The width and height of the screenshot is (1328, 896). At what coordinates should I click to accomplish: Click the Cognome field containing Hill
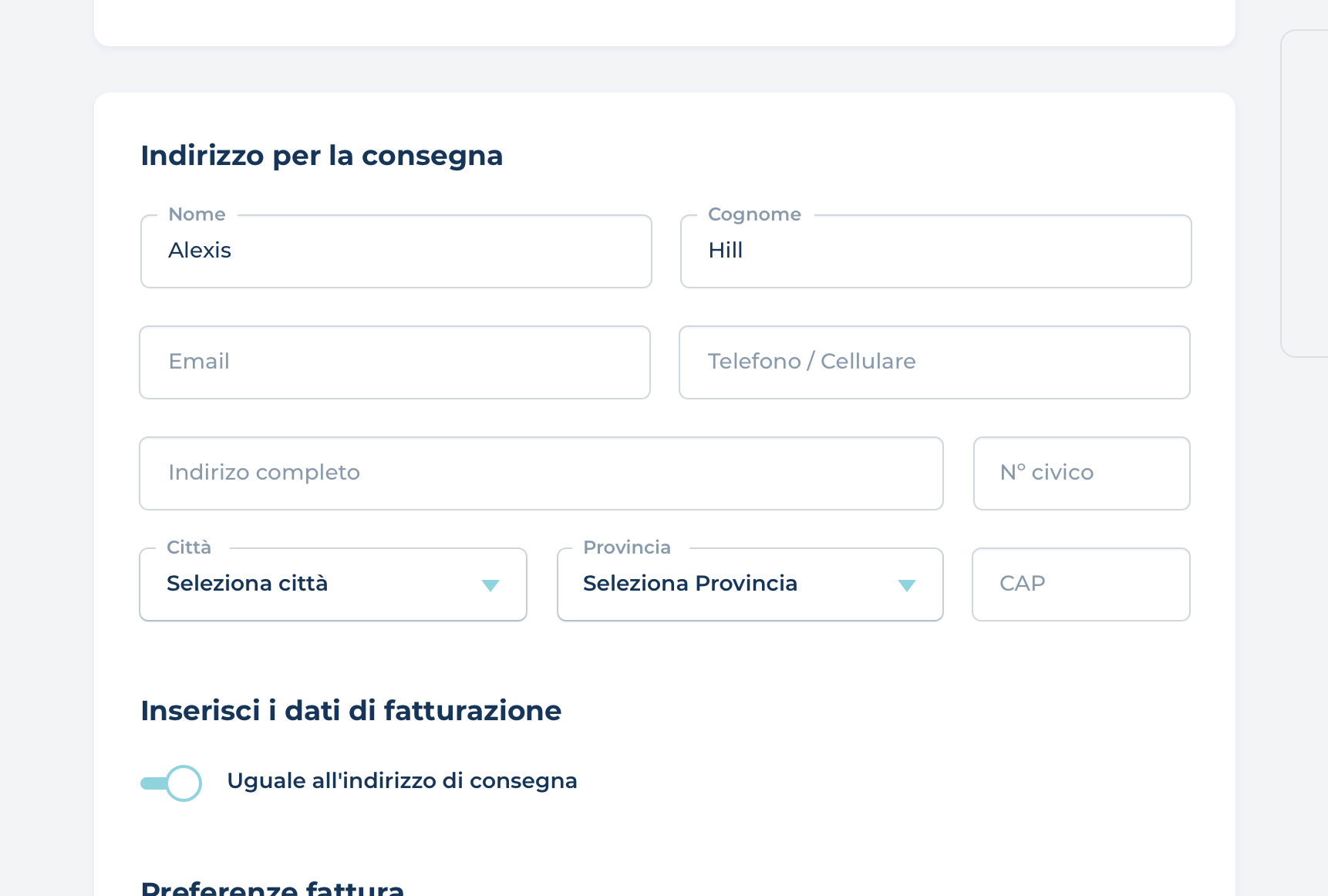pyautogui.click(x=936, y=251)
